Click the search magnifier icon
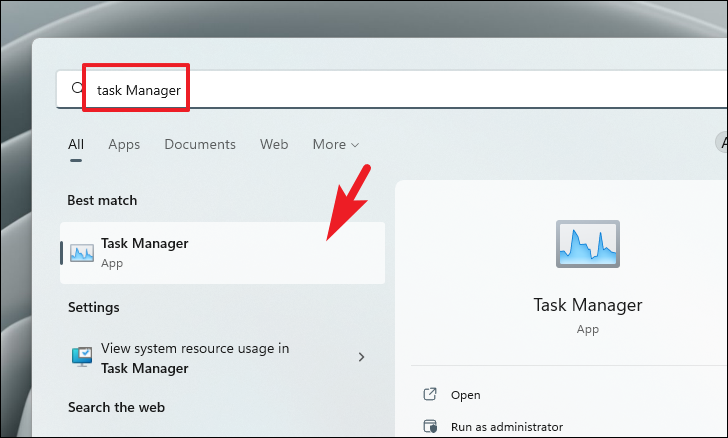 pos(77,88)
